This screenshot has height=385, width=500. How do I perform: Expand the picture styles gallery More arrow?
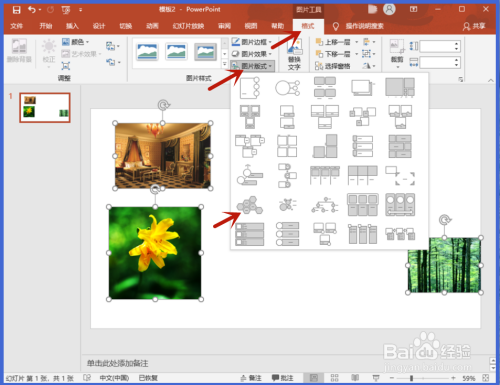coord(224,64)
